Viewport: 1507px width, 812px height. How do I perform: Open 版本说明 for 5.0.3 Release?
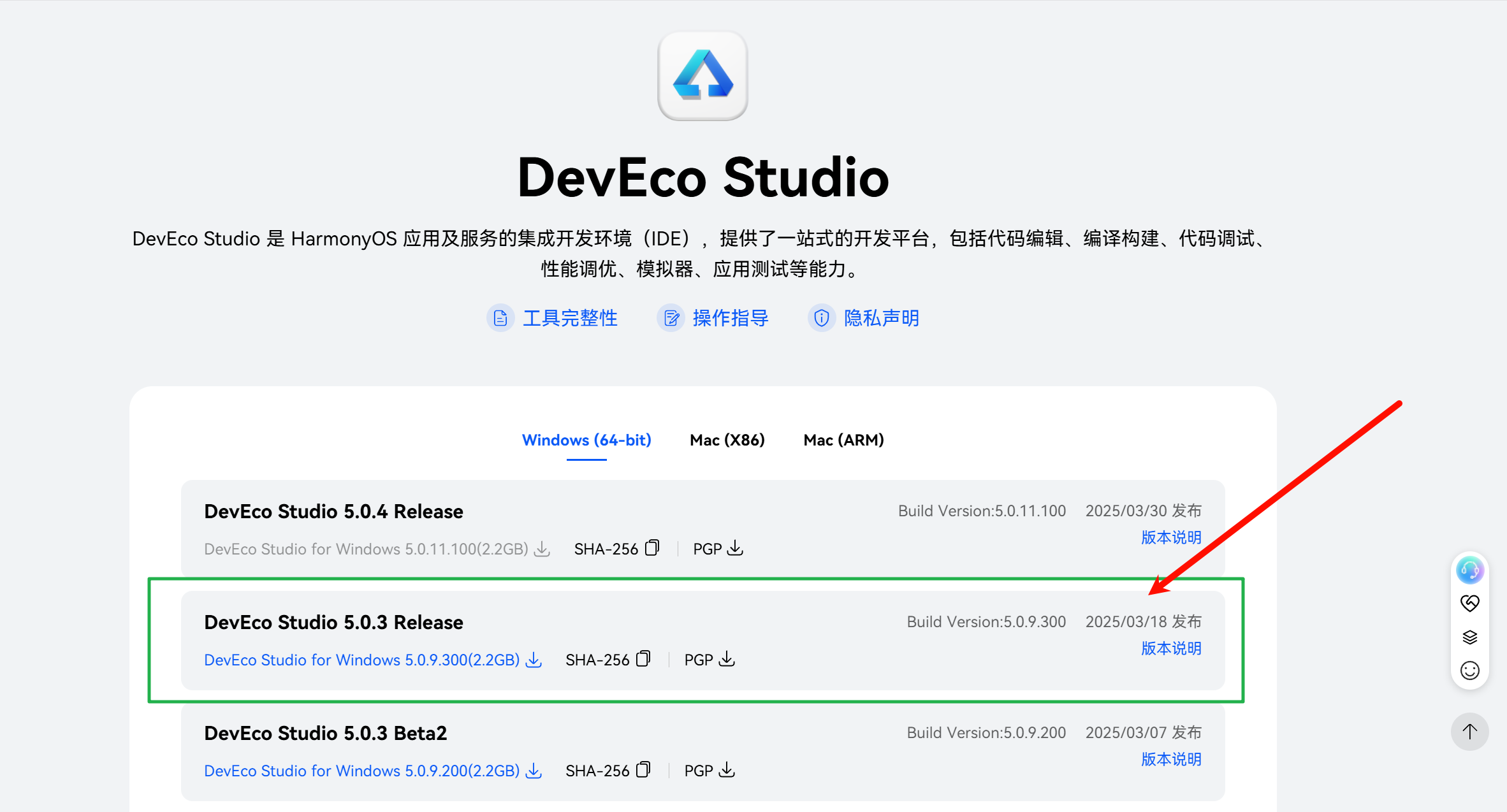click(x=1171, y=648)
